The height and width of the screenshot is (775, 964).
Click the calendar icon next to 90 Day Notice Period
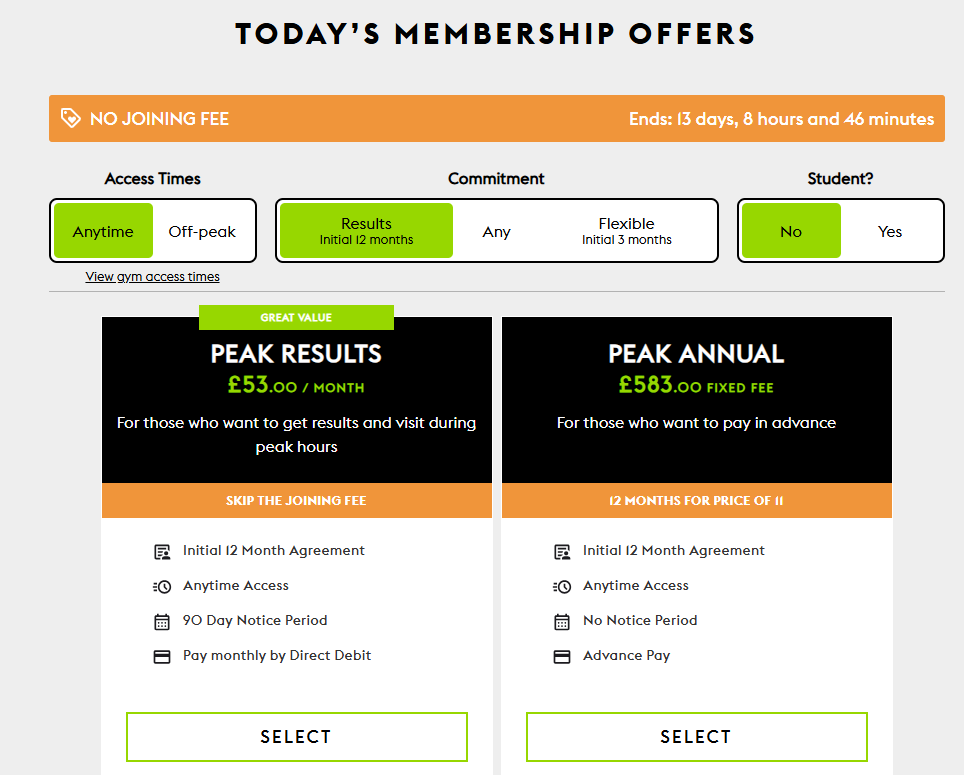pyautogui.click(x=162, y=620)
